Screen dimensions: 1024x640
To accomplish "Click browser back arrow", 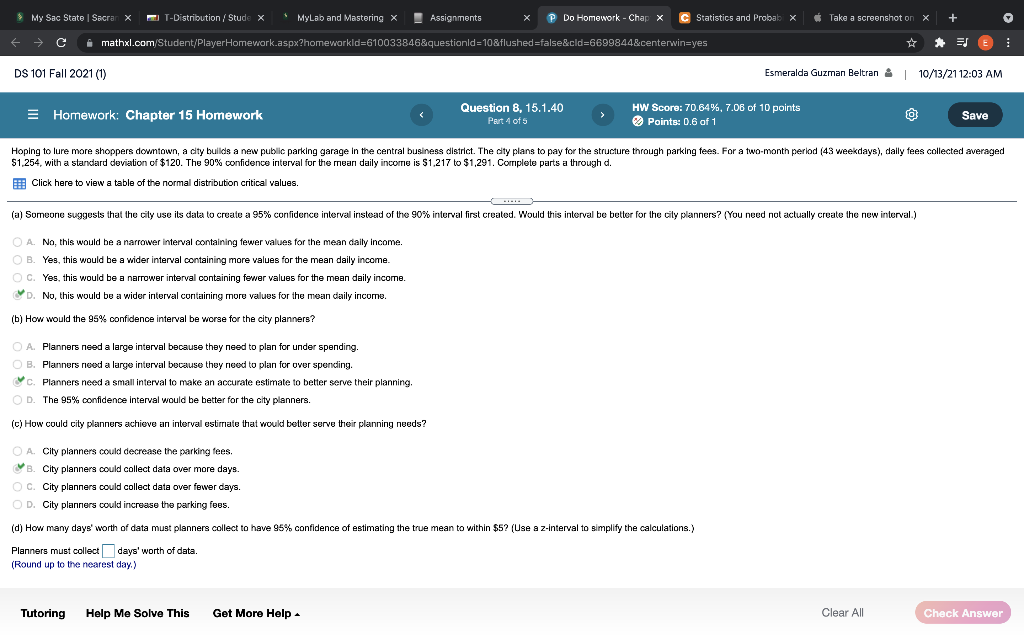I will (x=16, y=42).
